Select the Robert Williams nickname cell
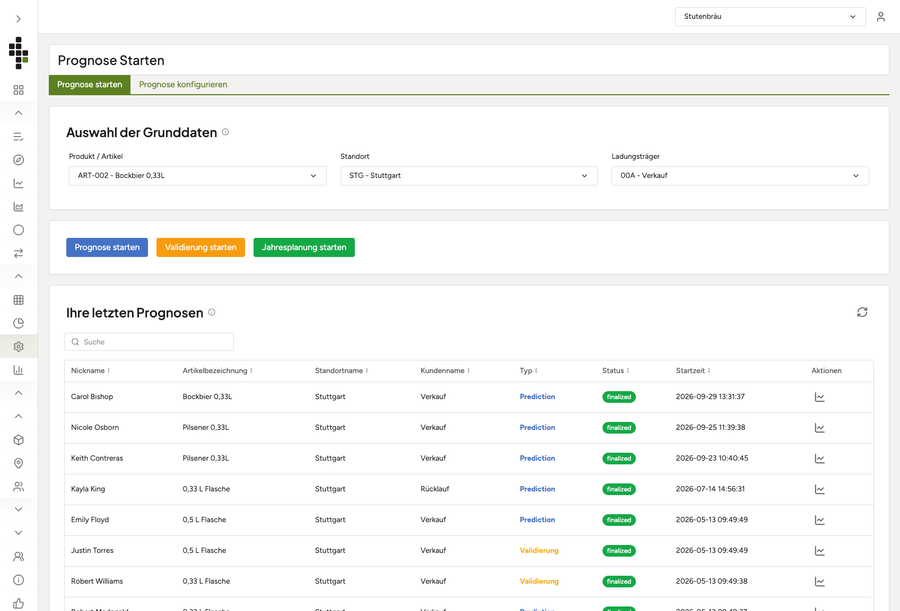Viewport: 900px width, 611px height. pos(96,581)
